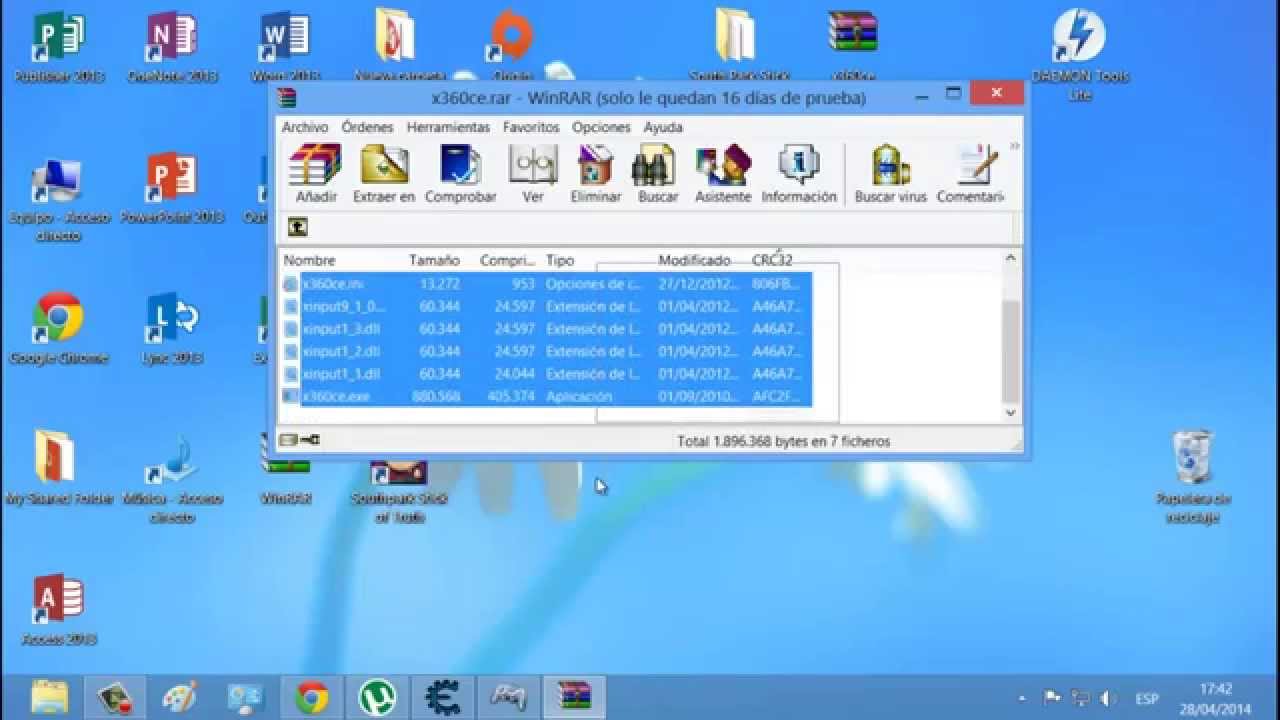This screenshot has width=1280, height=720.
Task: Click the drive and key status icon
Action: [x=300, y=440]
